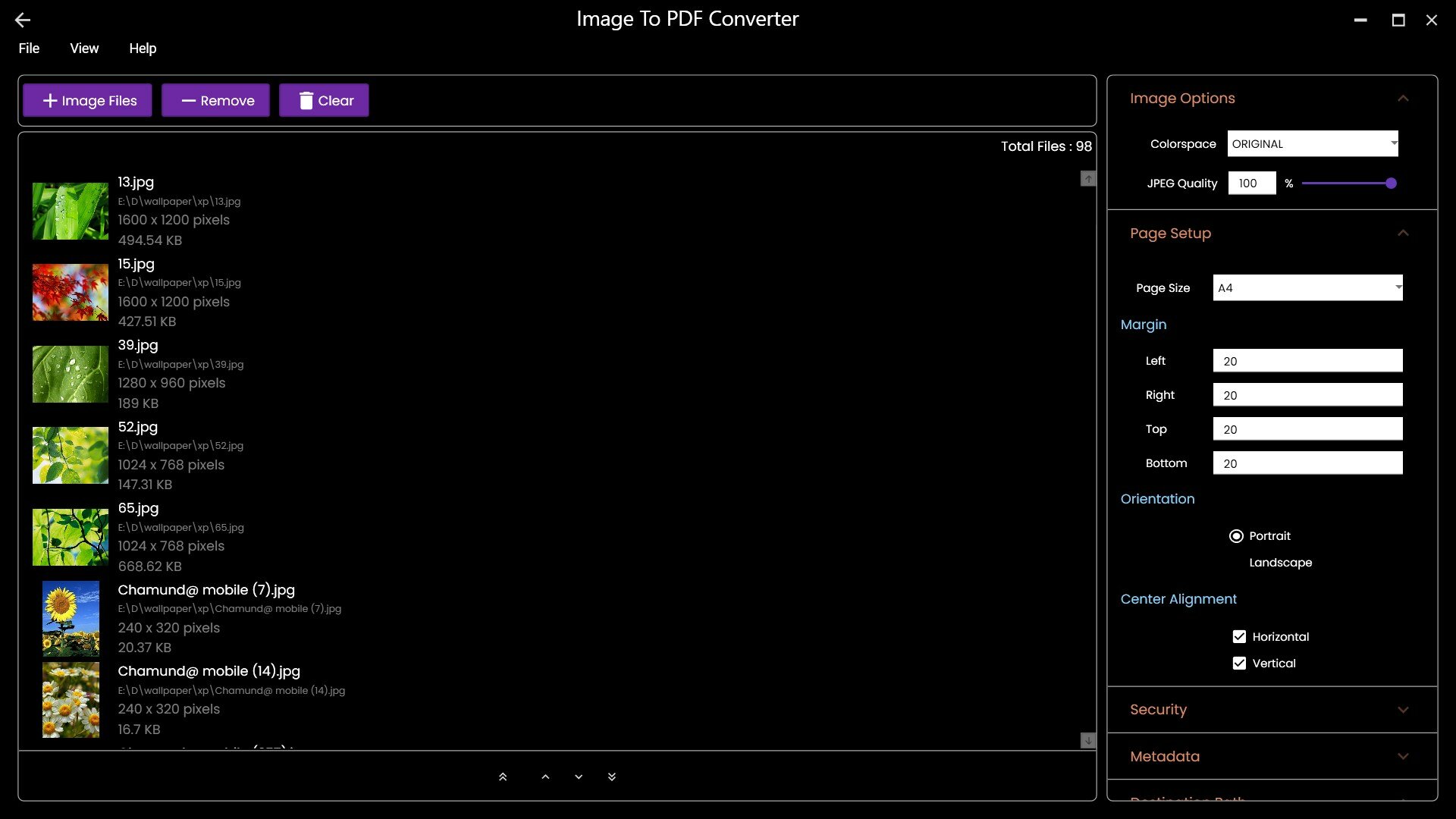
Task: Maximize the Image To PDF Converter window
Action: [x=1398, y=20]
